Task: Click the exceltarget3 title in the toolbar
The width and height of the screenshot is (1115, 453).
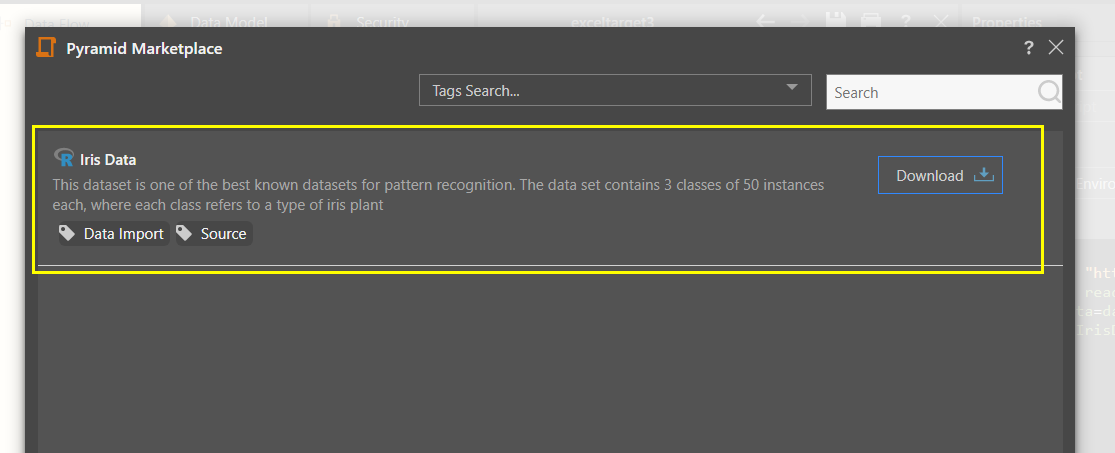Action: [x=612, y=21]
